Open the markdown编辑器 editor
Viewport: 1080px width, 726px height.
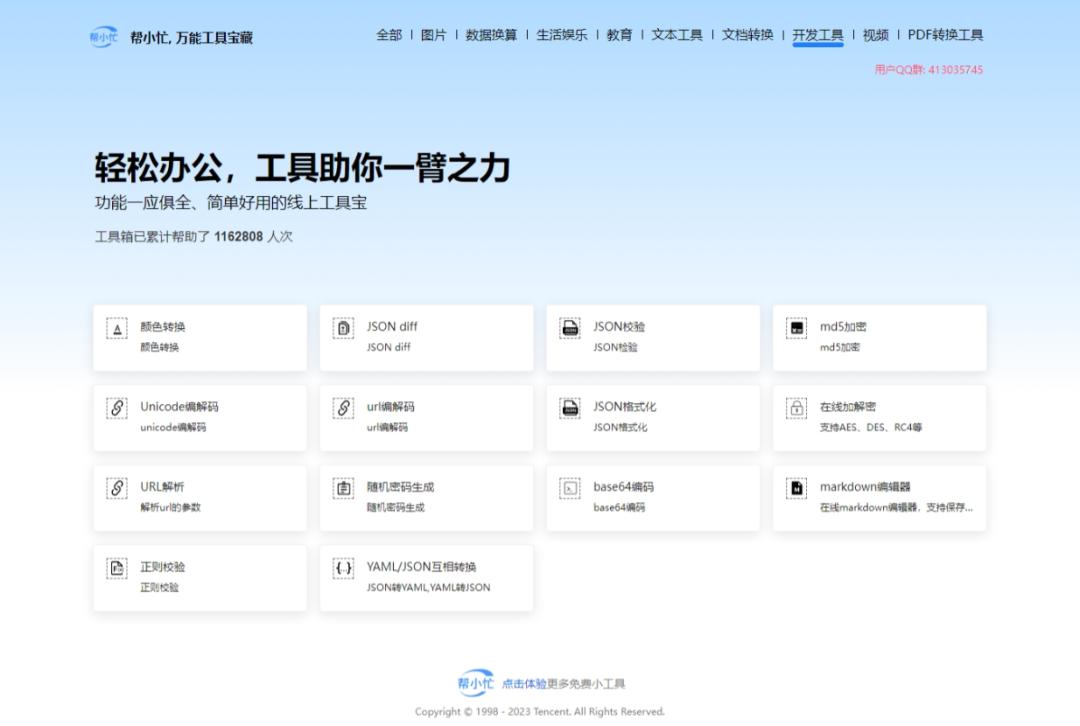pos(878,497)
